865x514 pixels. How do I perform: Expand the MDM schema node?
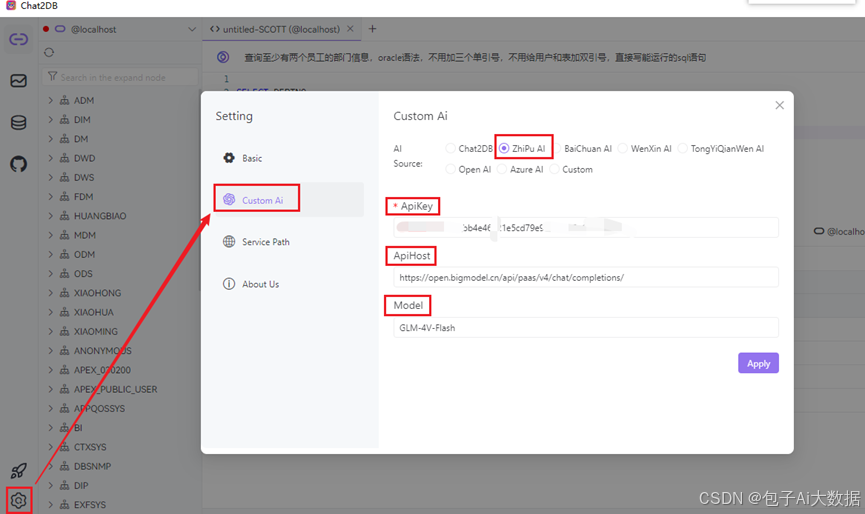click(50, 235)
